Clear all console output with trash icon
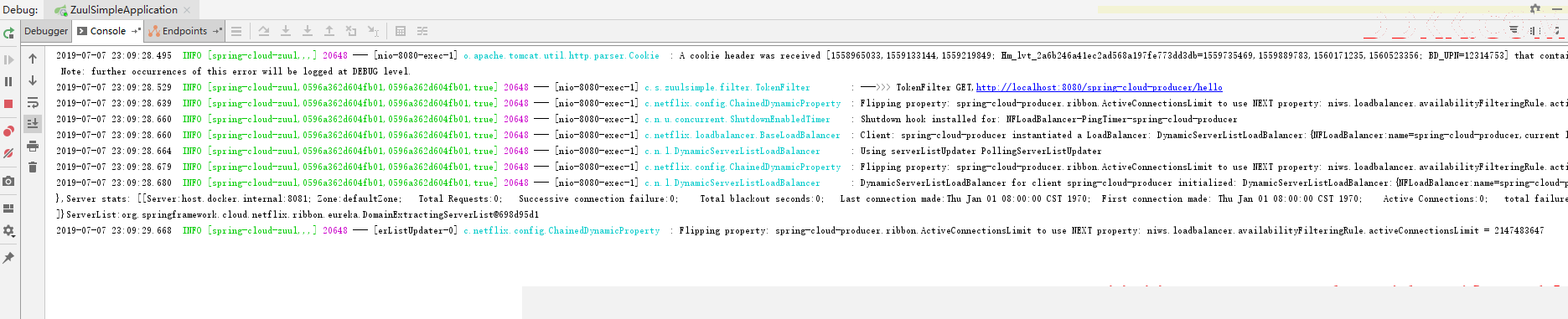 tap(33, 167)
